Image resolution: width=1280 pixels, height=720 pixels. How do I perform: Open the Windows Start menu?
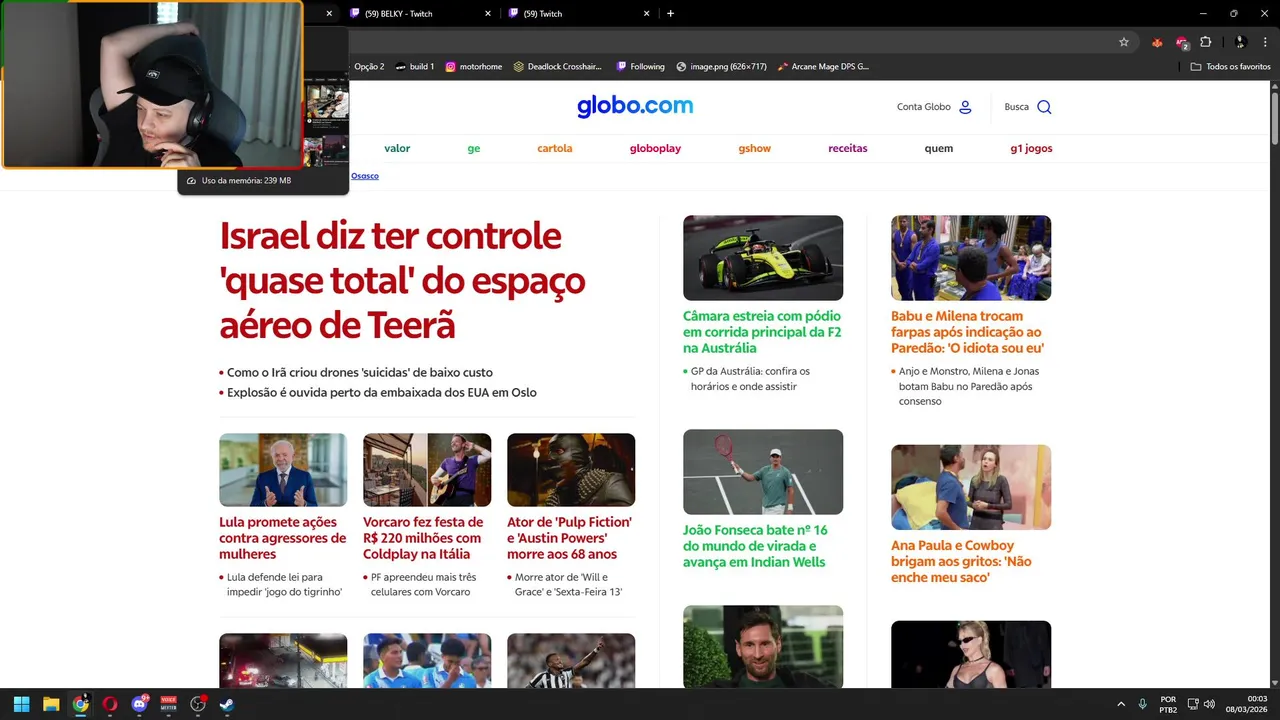pos(21,704)
